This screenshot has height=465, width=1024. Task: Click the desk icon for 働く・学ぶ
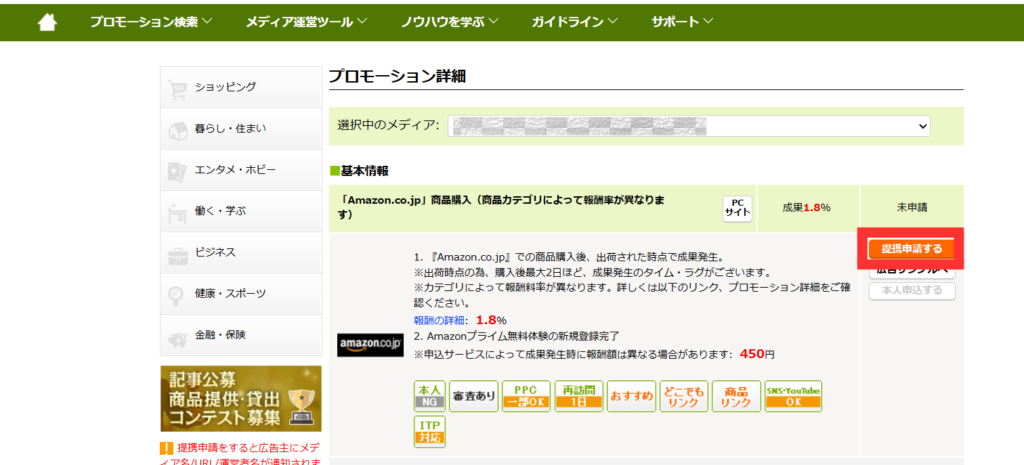178,213
